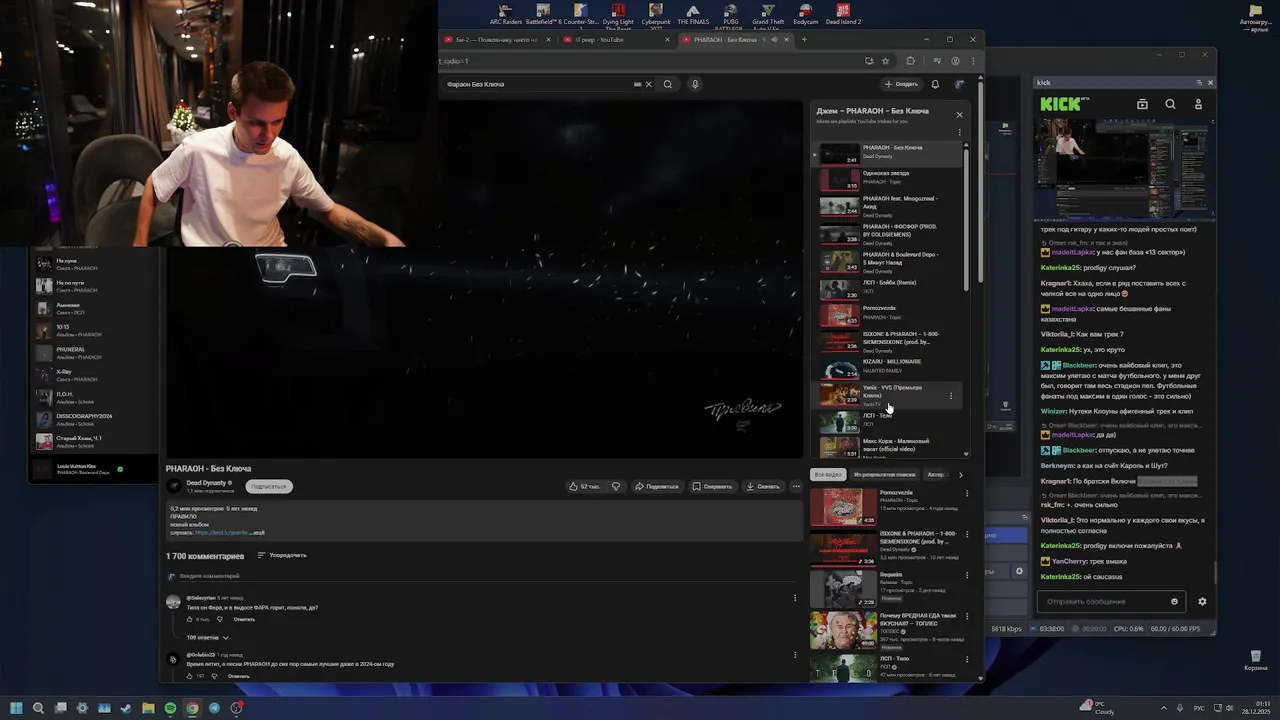Open Chrome from the taskbar
This screenshot has height=720, width=1280.
[x=192, y=708]
